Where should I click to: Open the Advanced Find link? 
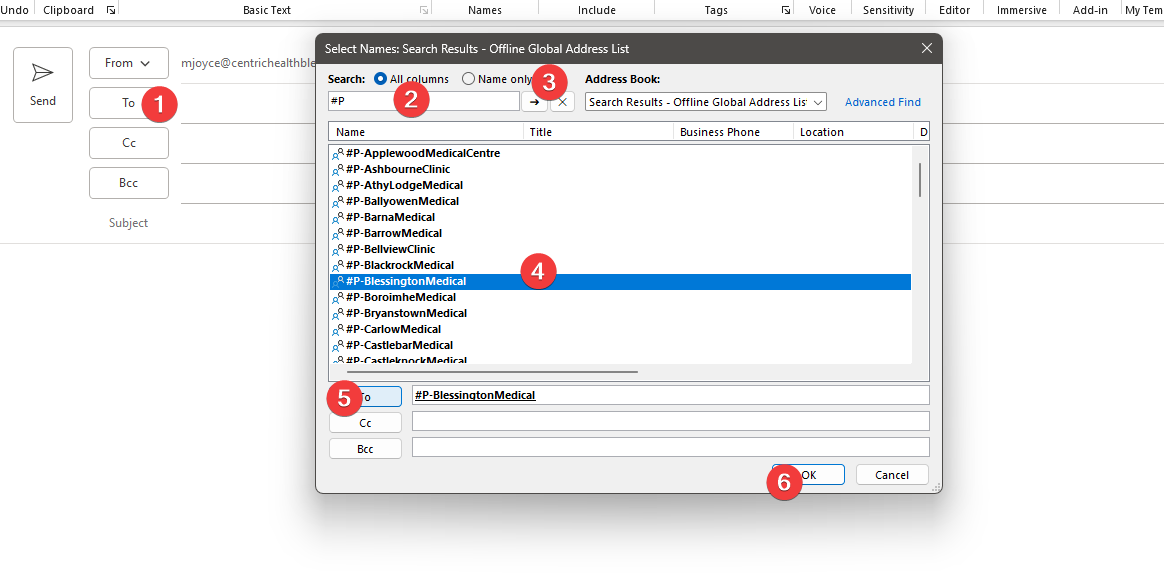click(882, 102)
